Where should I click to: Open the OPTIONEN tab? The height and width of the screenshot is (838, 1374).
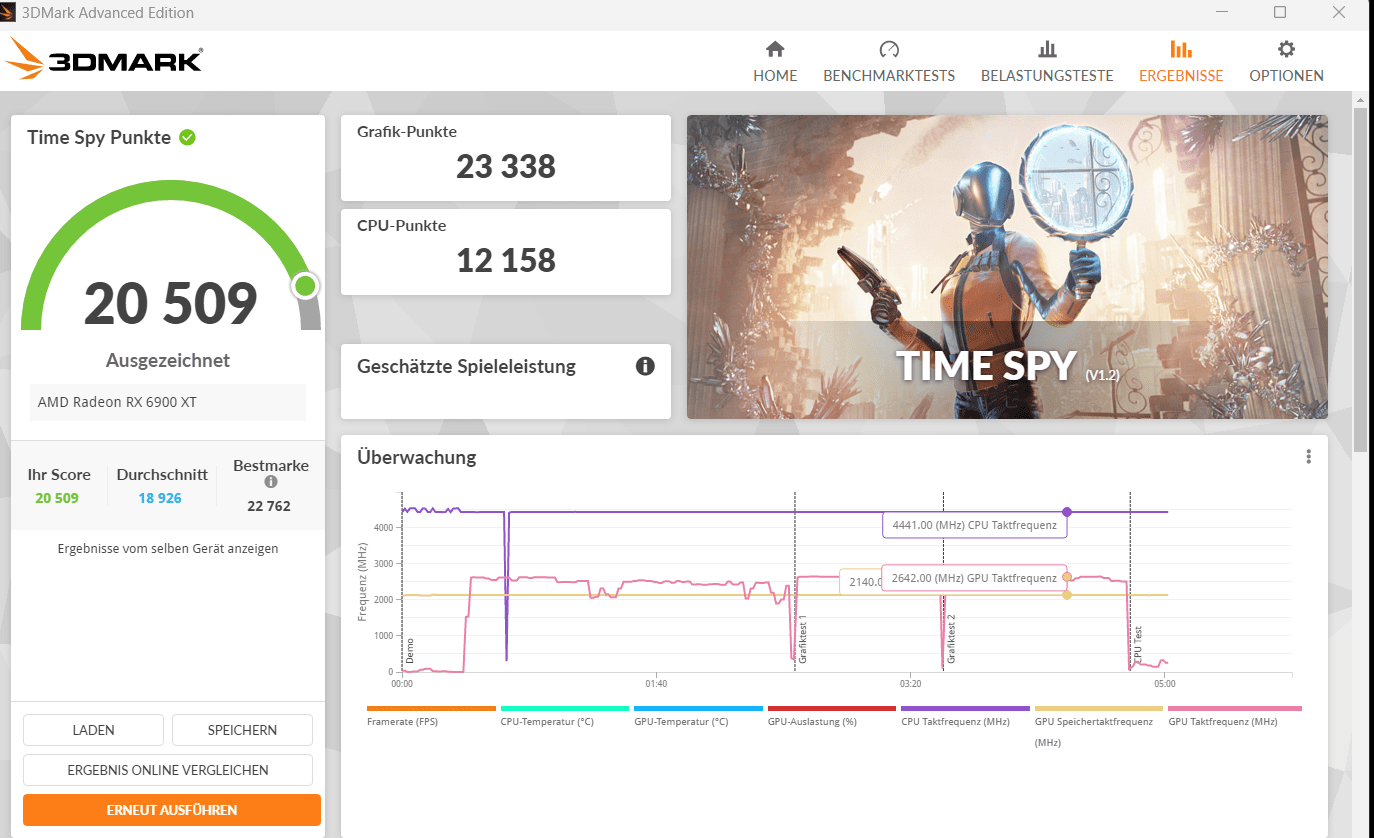click(x=1286, y=62)
